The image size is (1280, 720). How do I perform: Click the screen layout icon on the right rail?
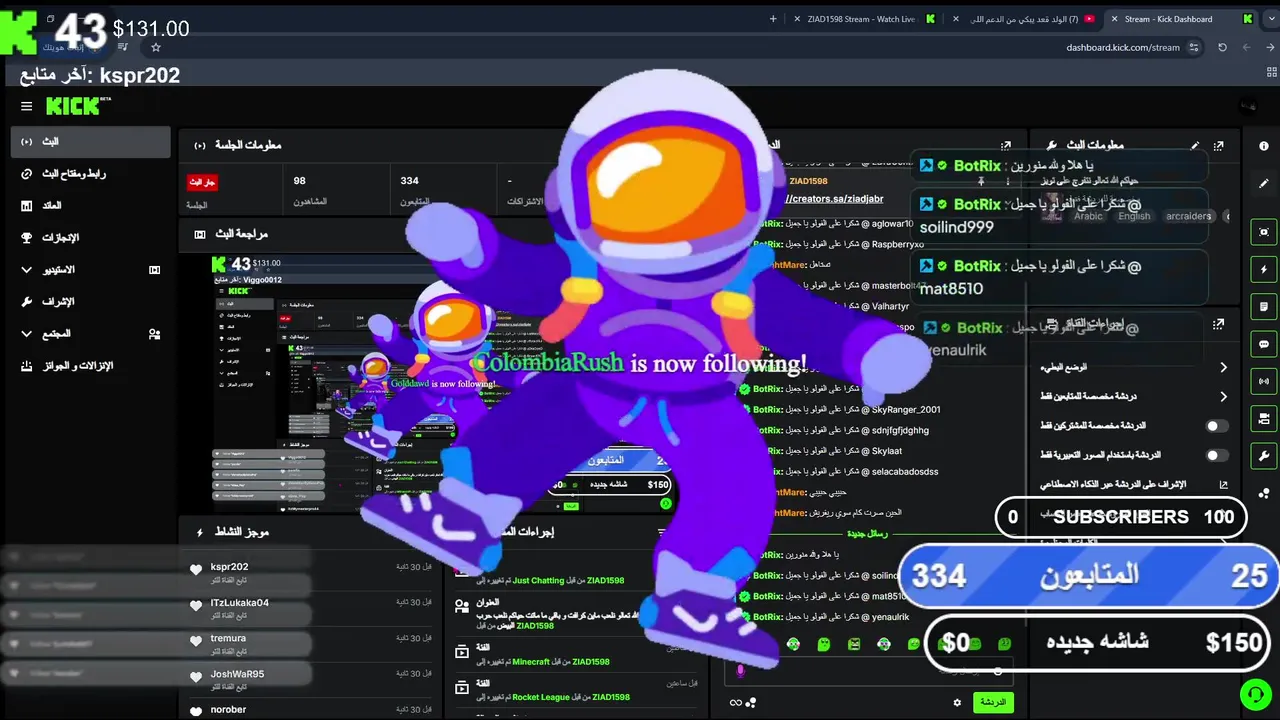[1264, 418]
